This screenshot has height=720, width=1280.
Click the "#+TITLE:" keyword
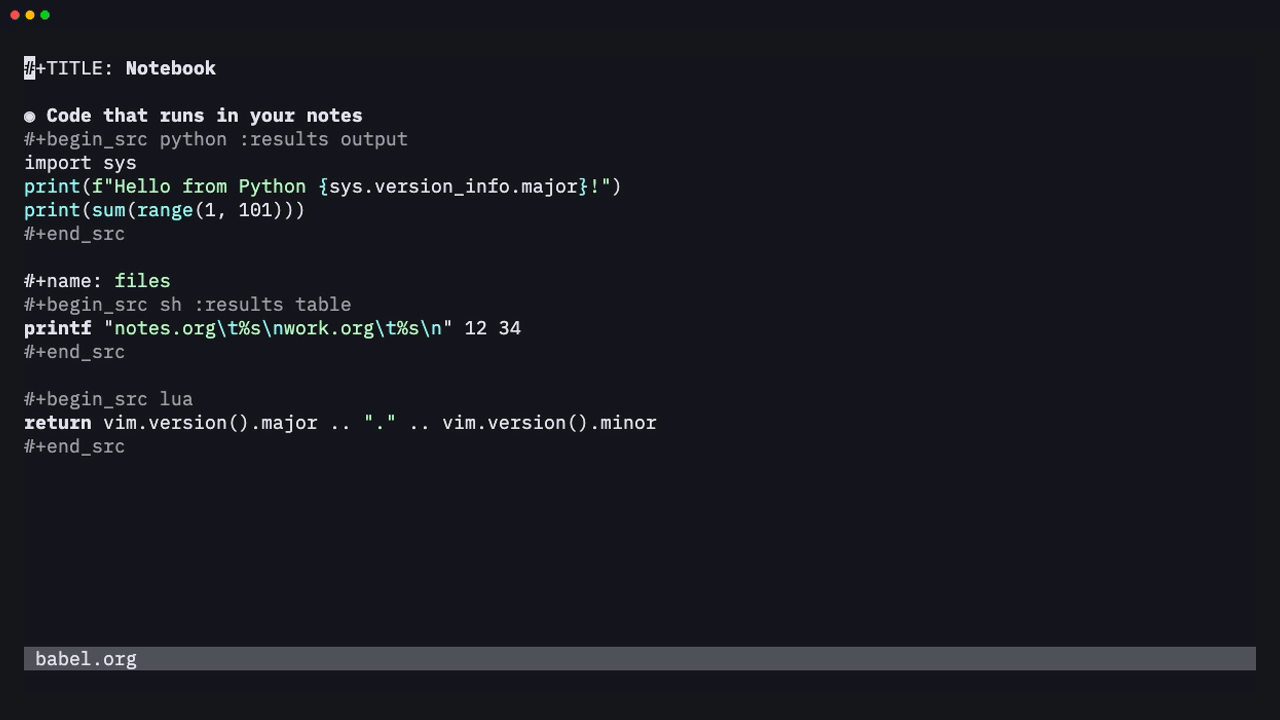pyautogui.click(x=69, y=68)
